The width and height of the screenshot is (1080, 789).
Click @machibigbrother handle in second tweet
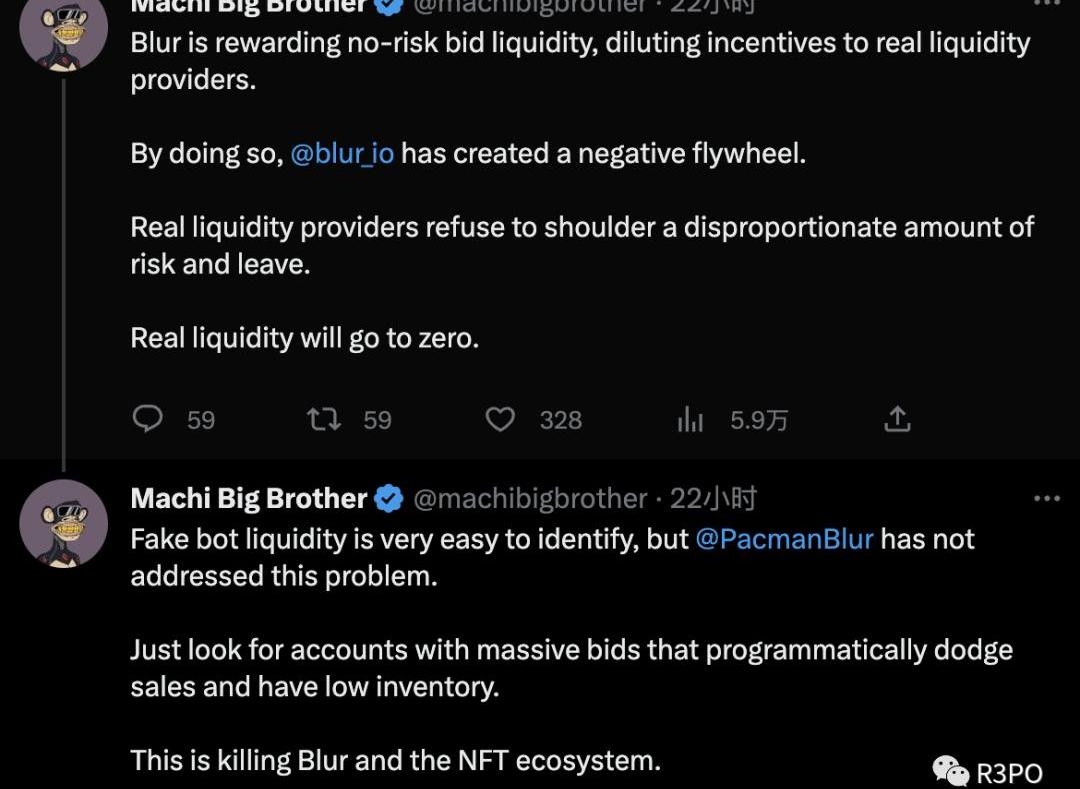pos(530,498)
